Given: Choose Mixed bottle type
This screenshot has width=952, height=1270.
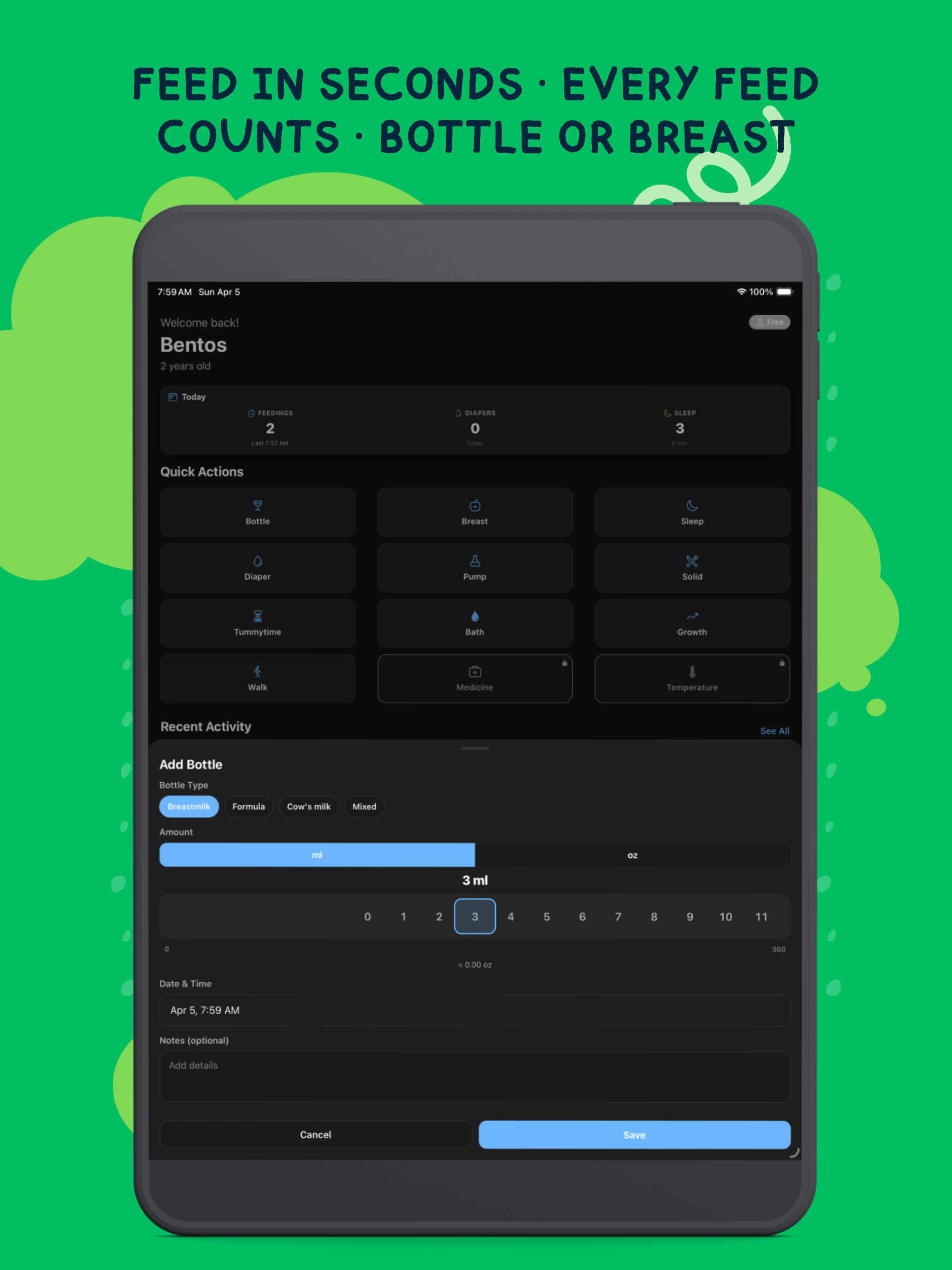Looking at the screenshot, I should (364, 807).
